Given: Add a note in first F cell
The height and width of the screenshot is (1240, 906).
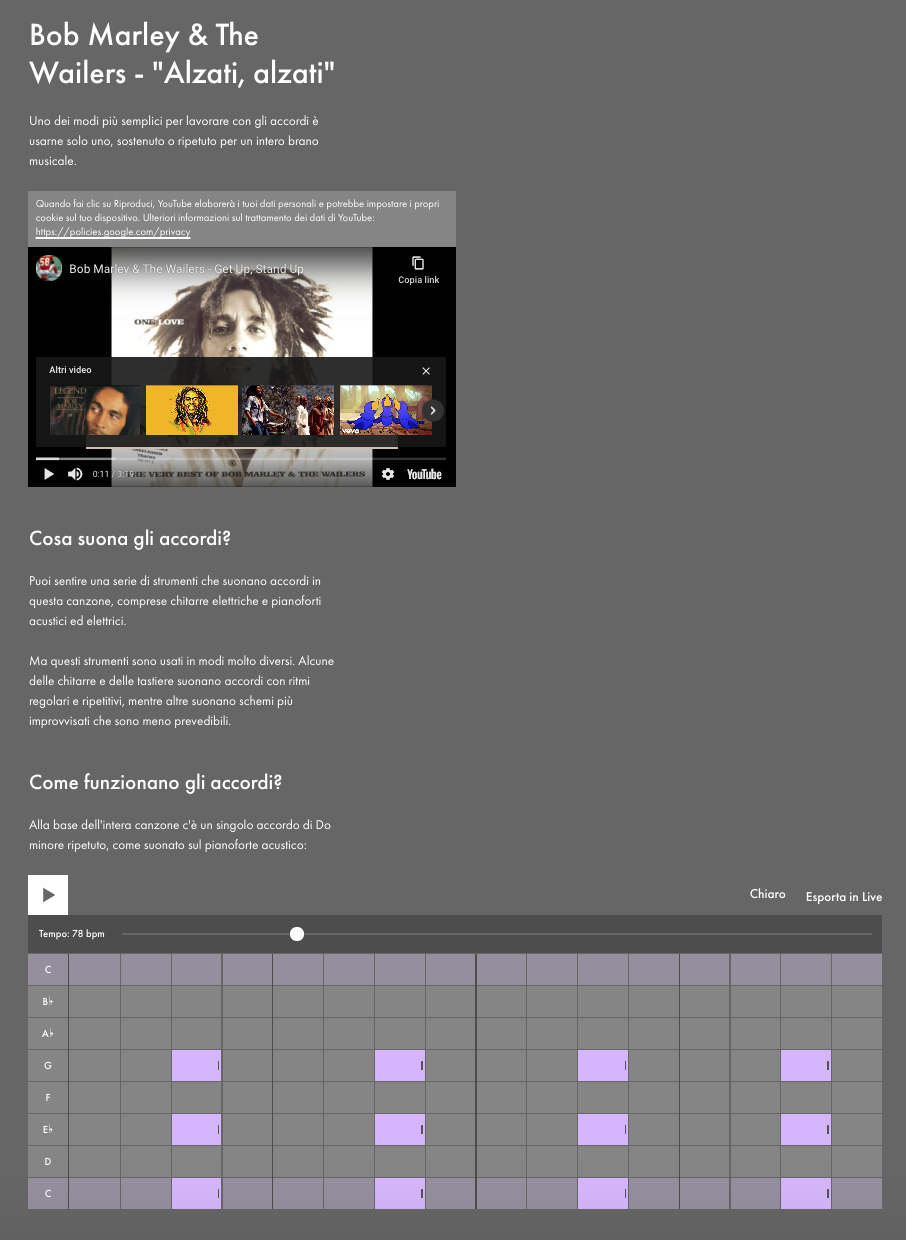Looking at the screenshot, I should [x=95, y=1098].
